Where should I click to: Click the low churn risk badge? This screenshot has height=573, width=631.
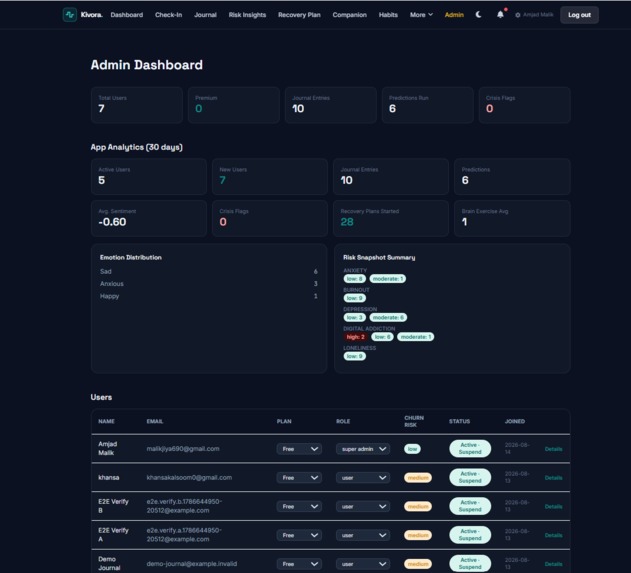coord(412,449)
